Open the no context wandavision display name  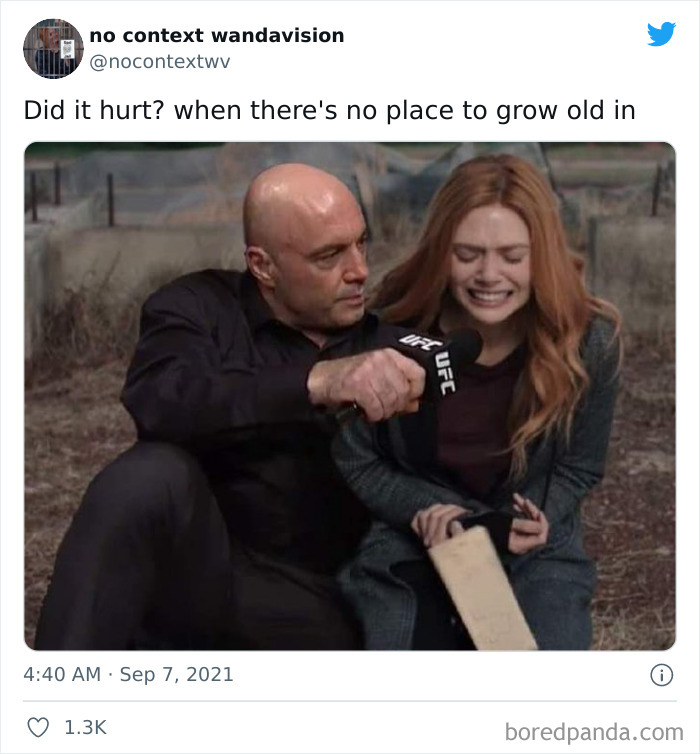click(x=217, y=35)
